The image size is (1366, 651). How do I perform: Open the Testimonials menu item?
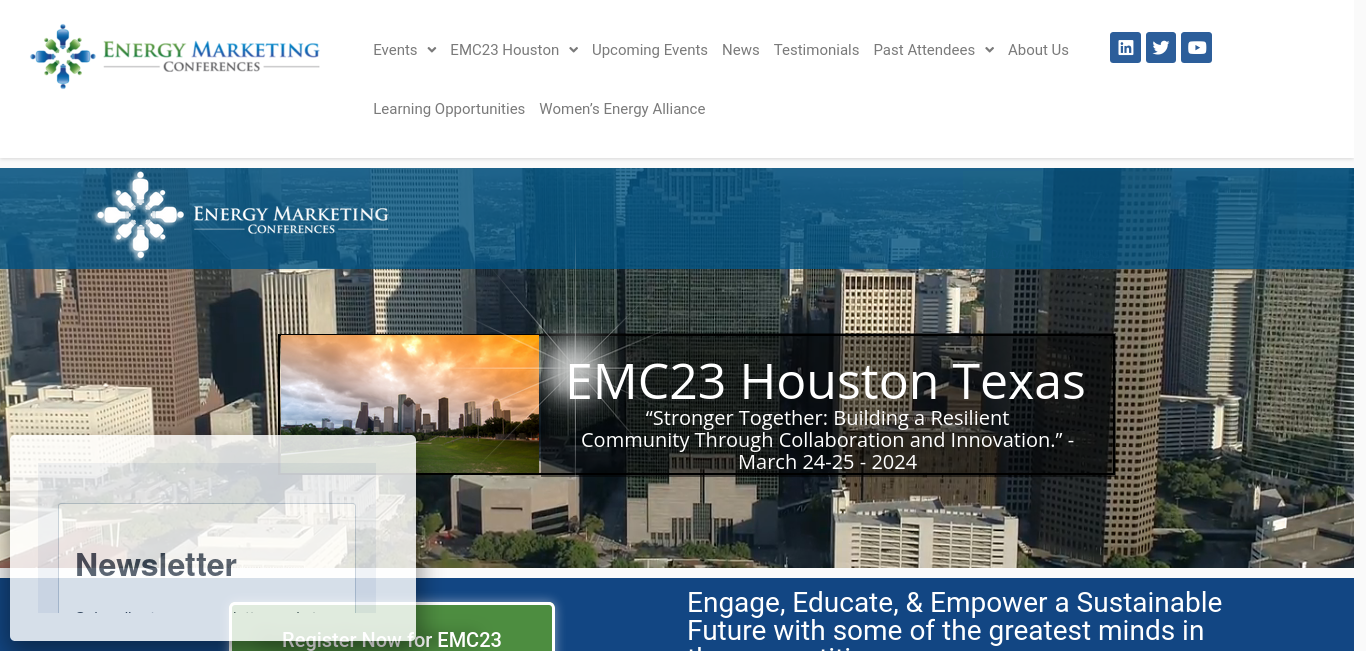pyautogui.click(x=816, y=50)
